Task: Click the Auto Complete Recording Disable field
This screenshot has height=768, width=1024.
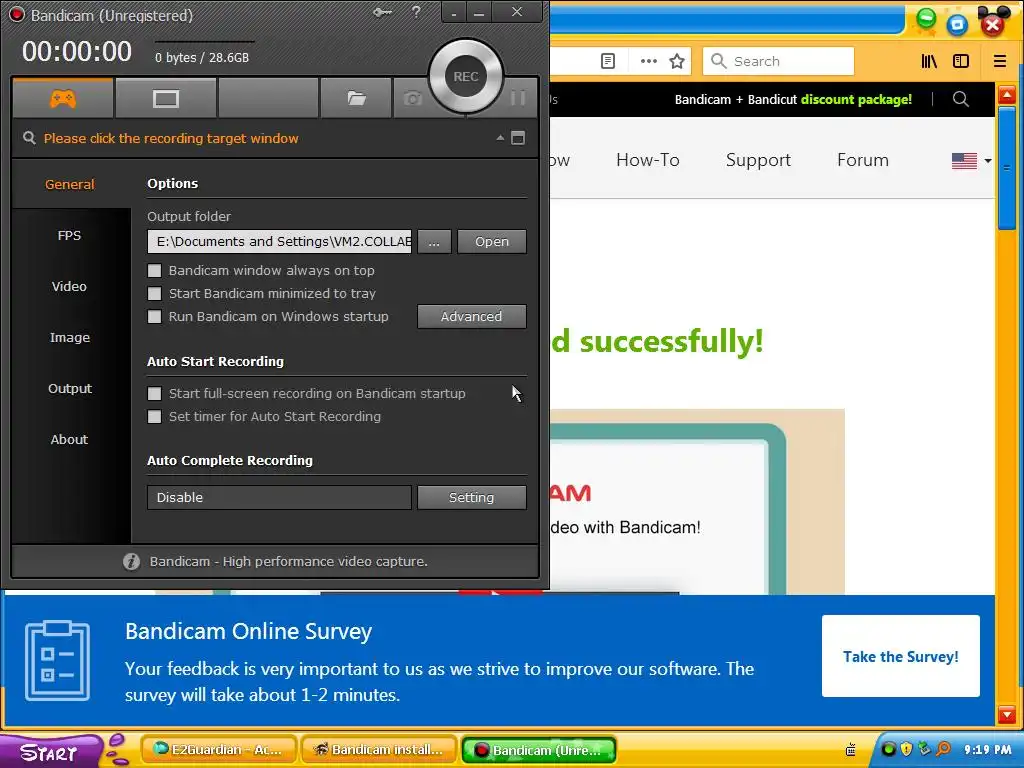Action: coord(280,498)
